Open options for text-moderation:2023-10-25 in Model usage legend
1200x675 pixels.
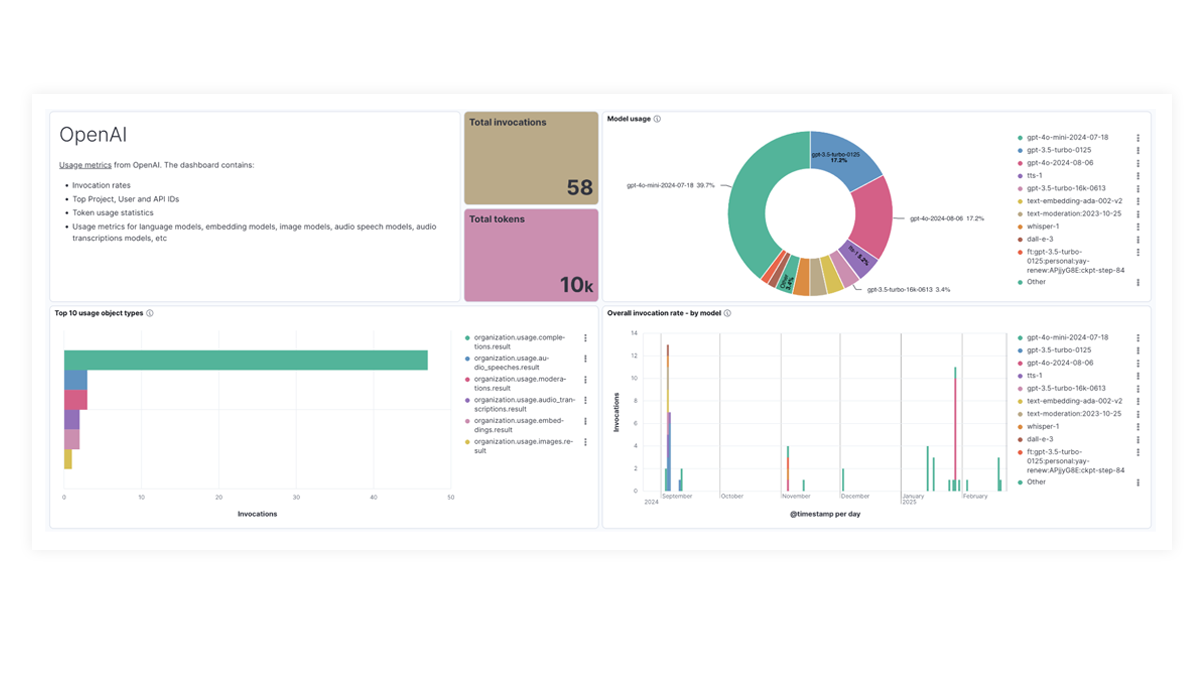point(1138,214)
